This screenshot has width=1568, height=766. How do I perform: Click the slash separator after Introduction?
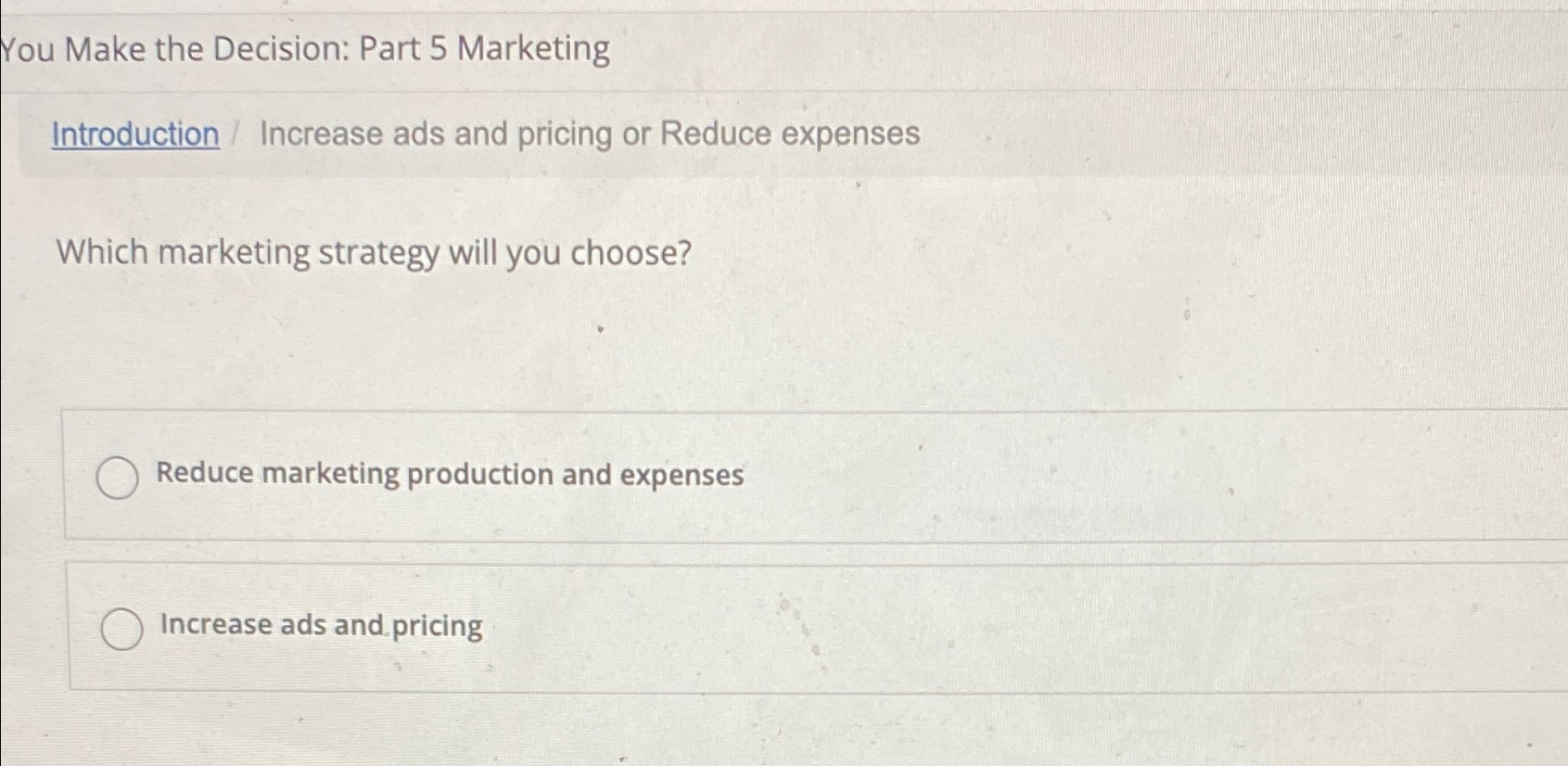pos(237,134)
